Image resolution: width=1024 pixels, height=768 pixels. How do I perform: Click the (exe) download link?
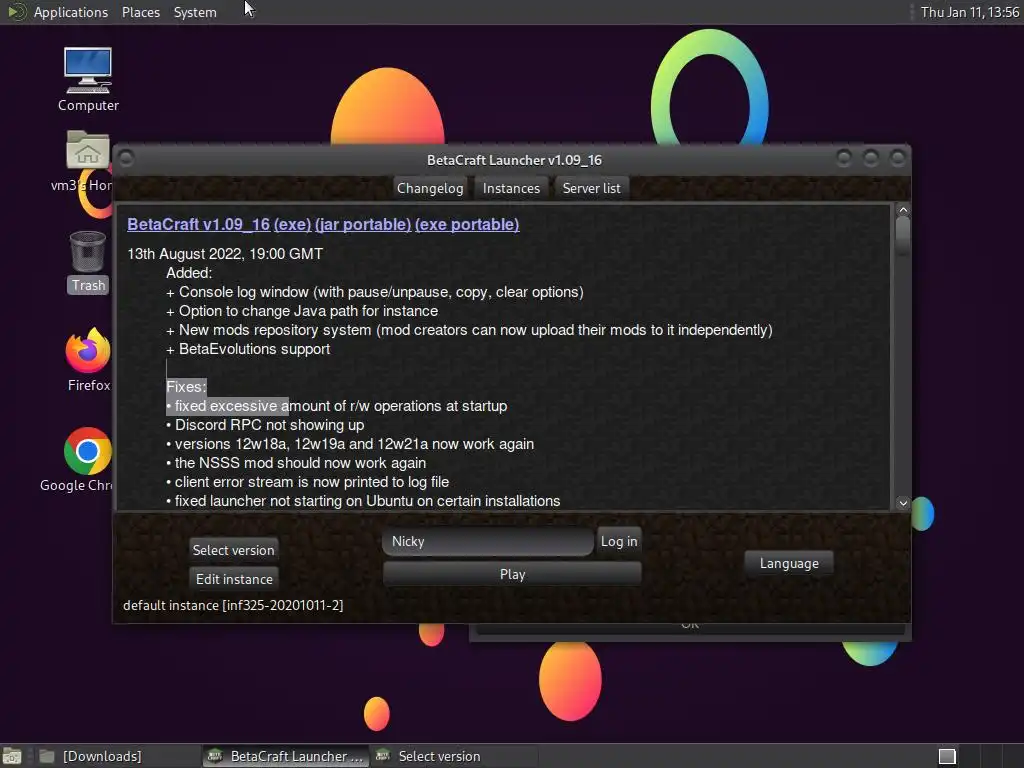(293, 224)
